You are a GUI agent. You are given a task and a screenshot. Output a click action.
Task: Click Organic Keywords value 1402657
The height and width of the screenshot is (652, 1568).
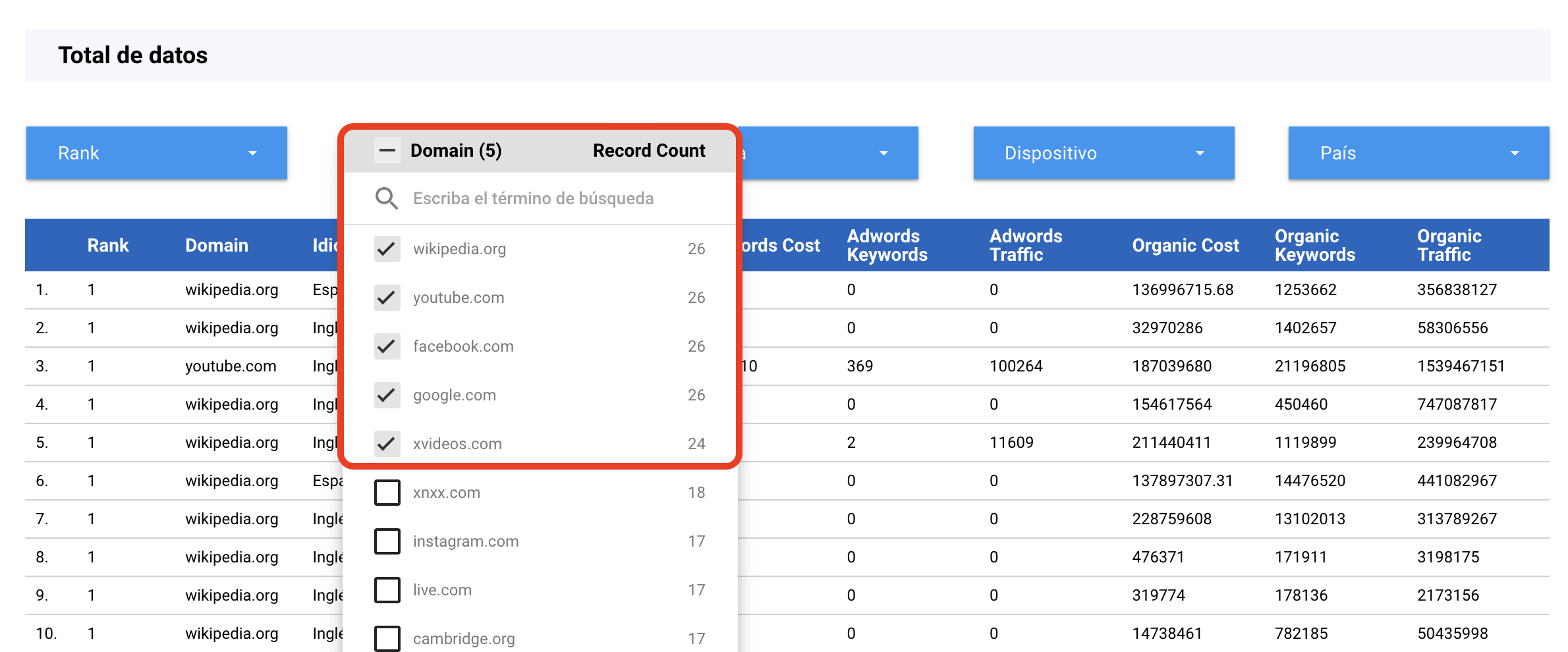point(1306,328)
